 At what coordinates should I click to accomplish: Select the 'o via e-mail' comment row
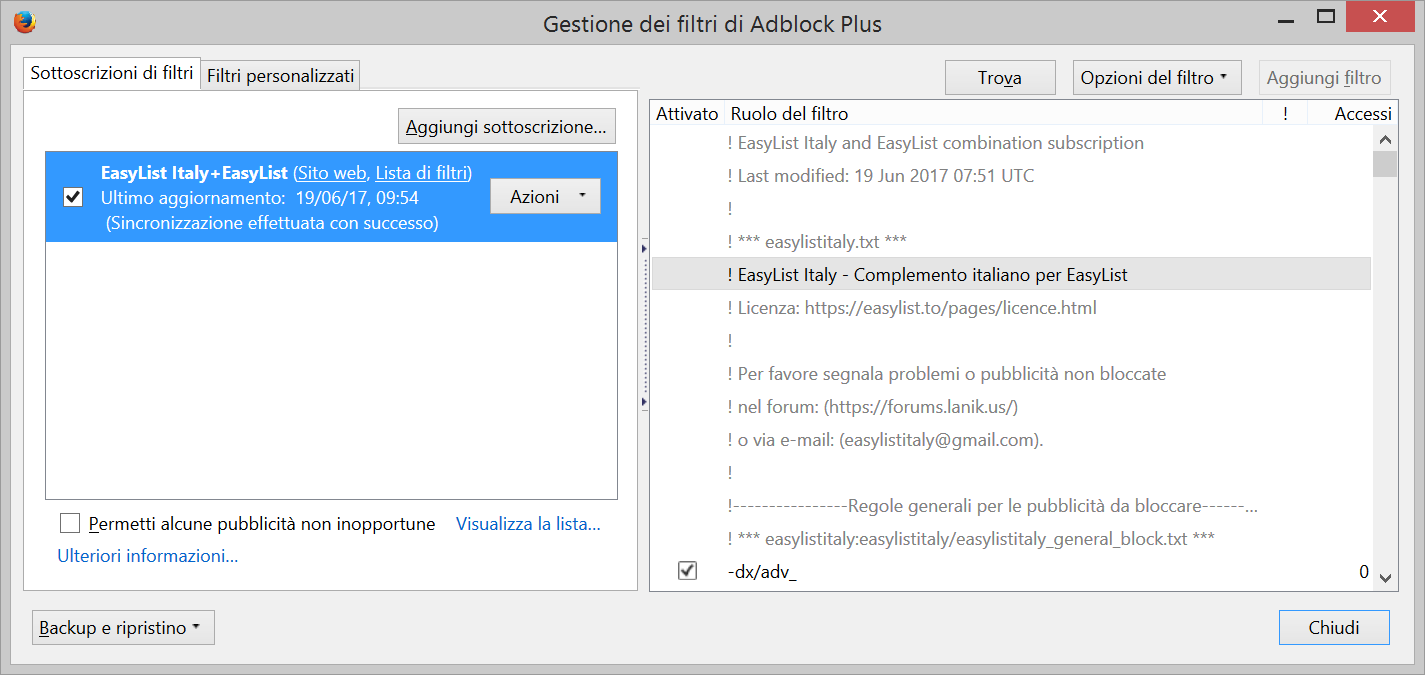pos(1011,439)
